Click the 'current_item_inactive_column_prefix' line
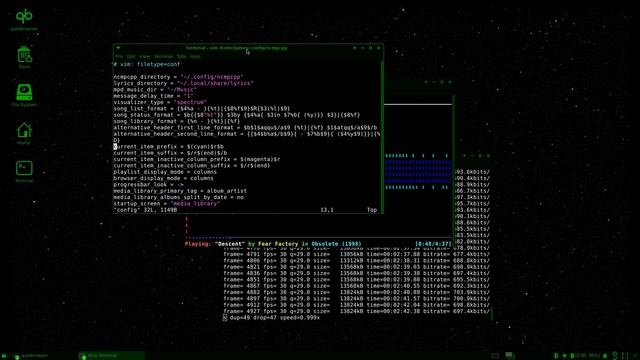This screenshot has width=640, height=360. [x=197, y=159]
